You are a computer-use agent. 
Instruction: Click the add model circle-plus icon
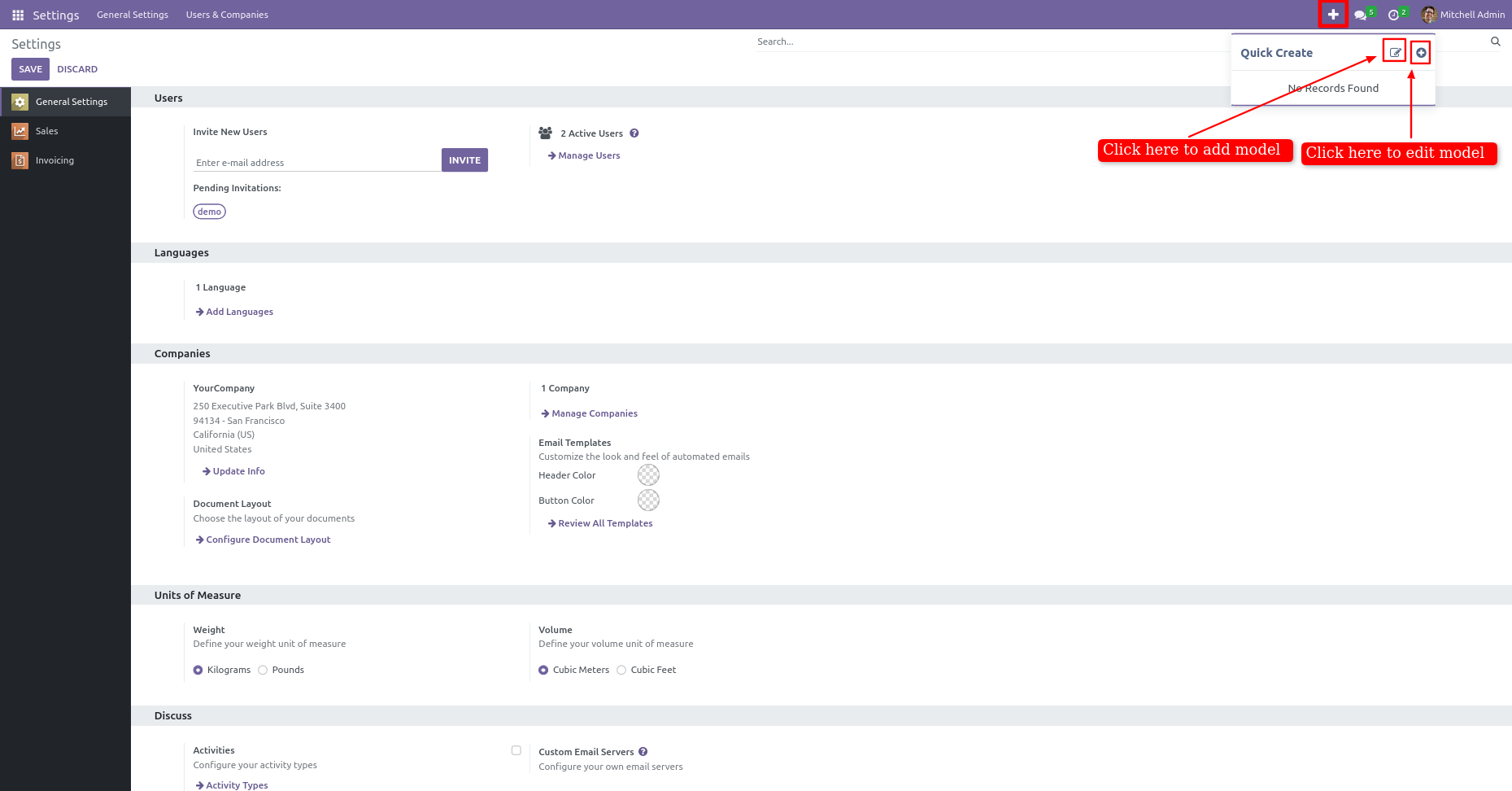pos(1421,53)
